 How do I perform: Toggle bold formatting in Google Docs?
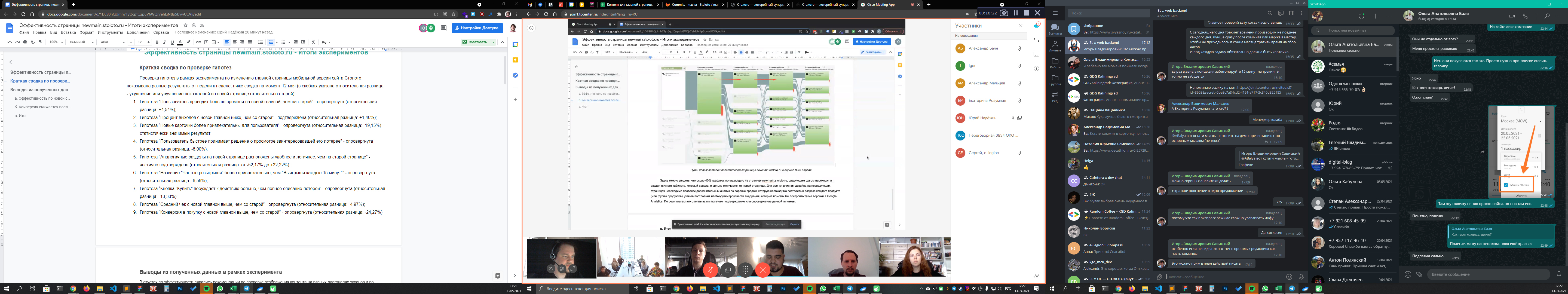[157, 43]
